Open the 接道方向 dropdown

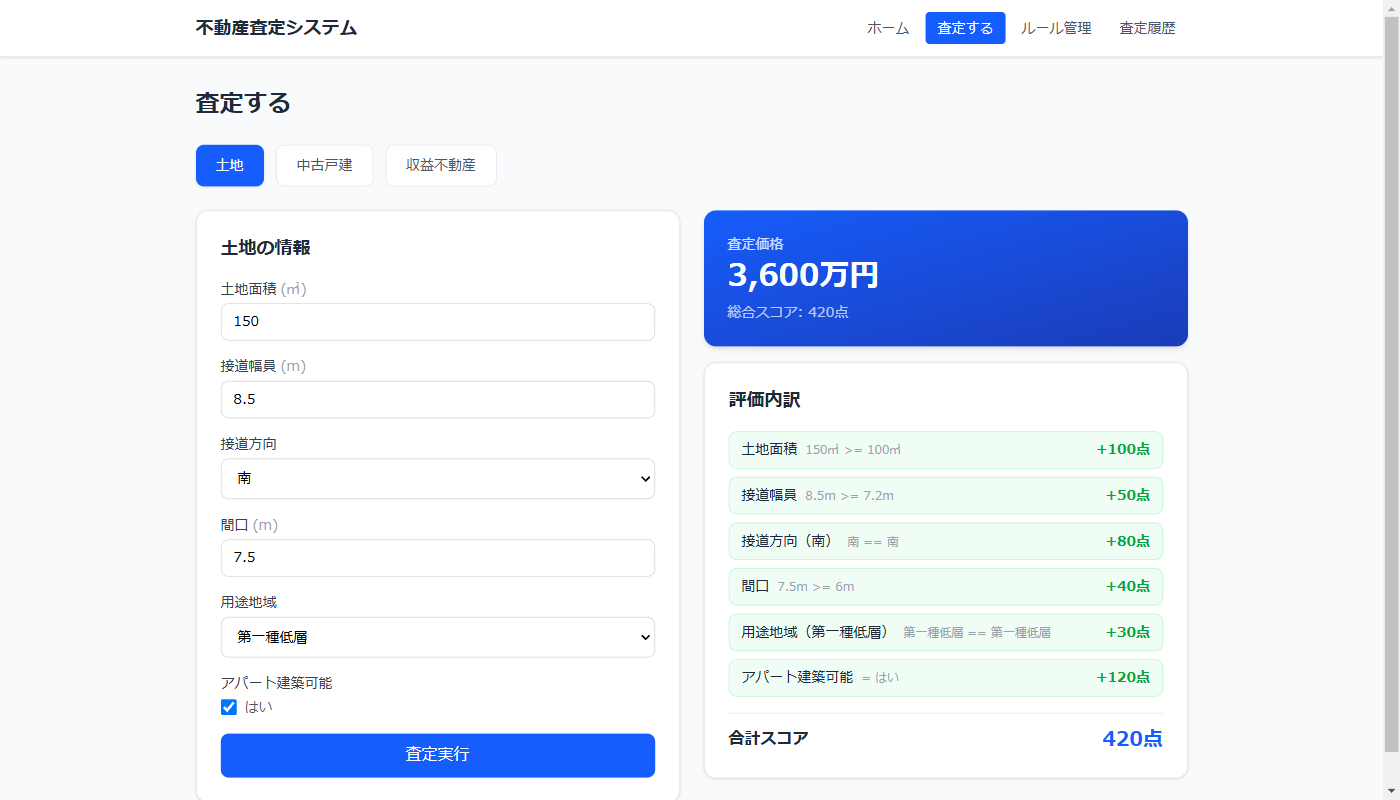click(438, 478)
